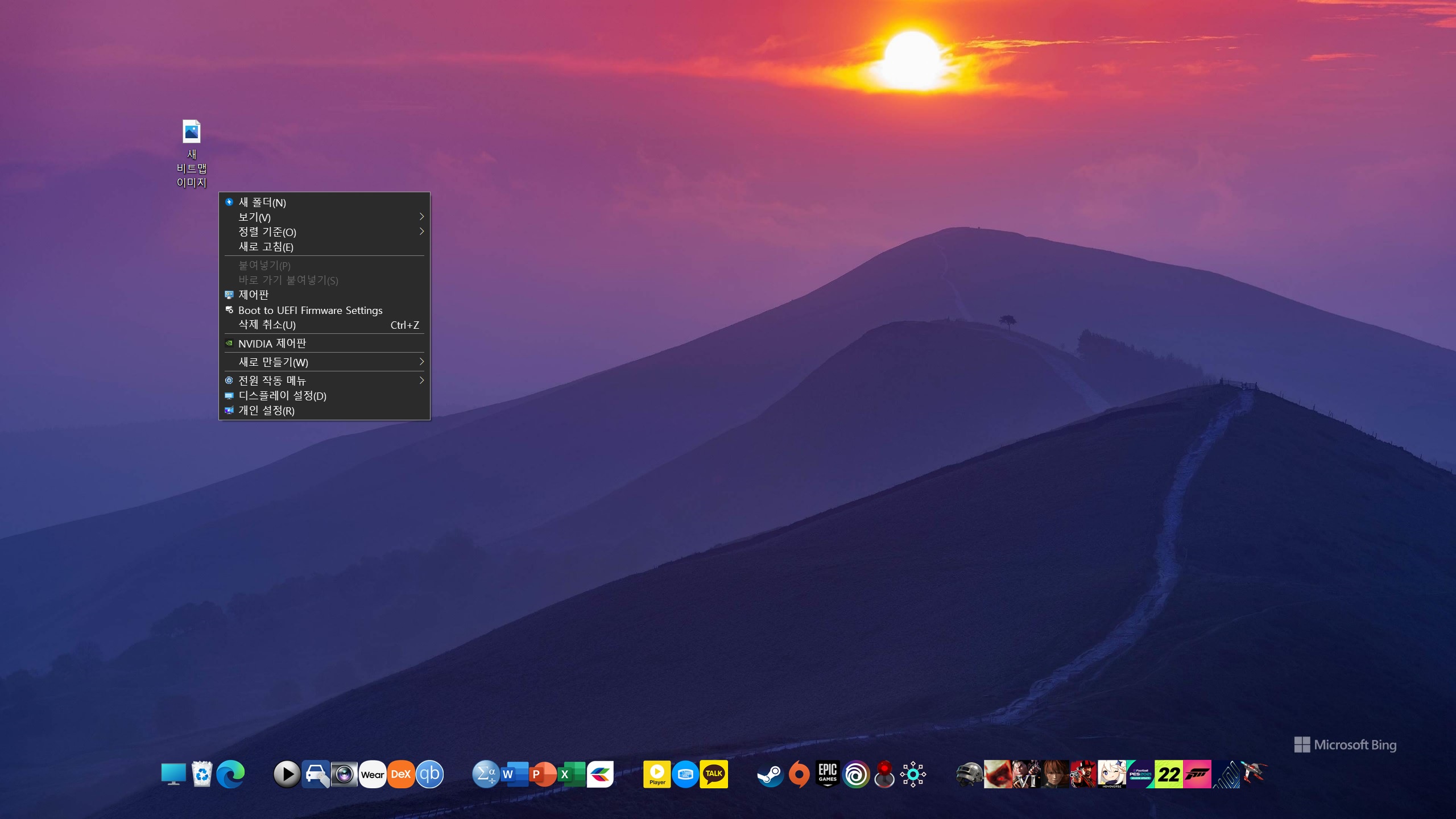
Task: Open the Galaxy Wear app icon
Action: 373,774
